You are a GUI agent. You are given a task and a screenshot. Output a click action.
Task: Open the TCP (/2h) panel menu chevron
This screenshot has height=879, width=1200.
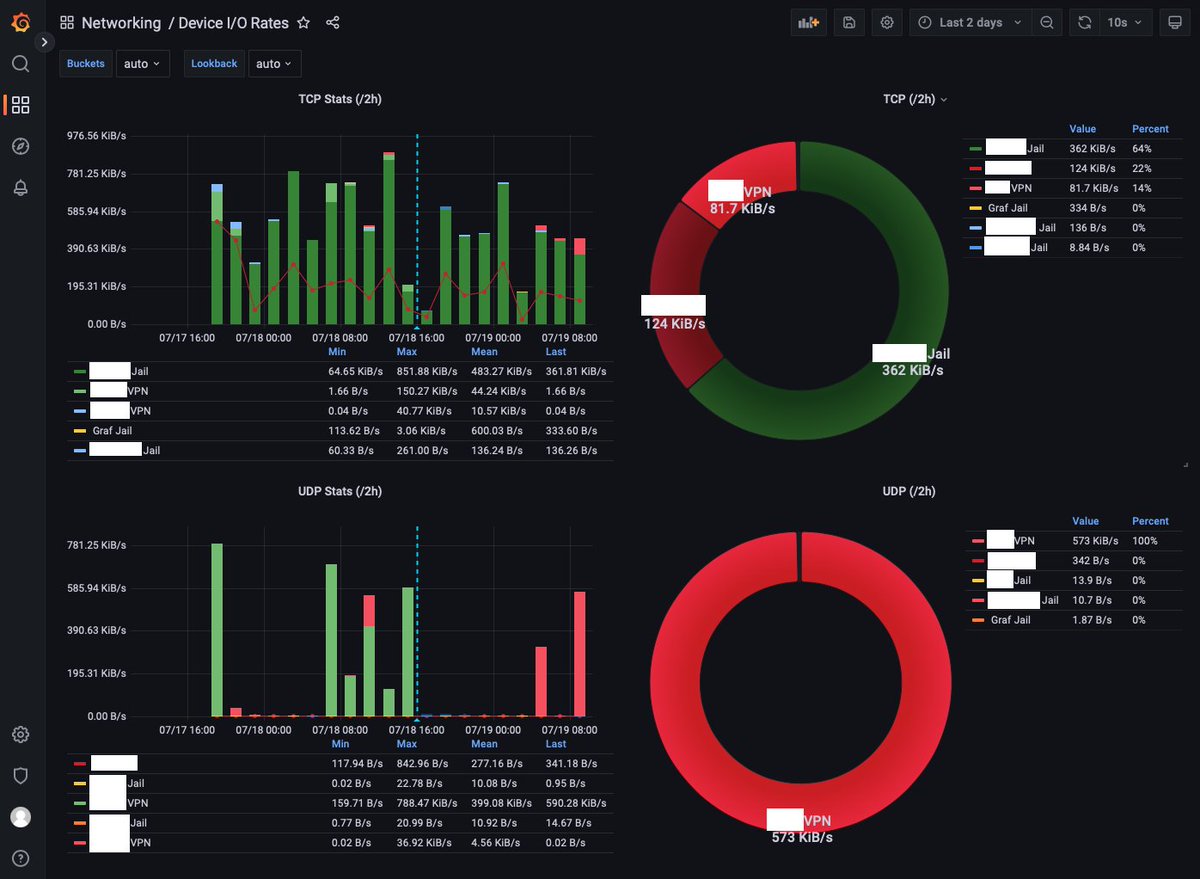(944, 99)
